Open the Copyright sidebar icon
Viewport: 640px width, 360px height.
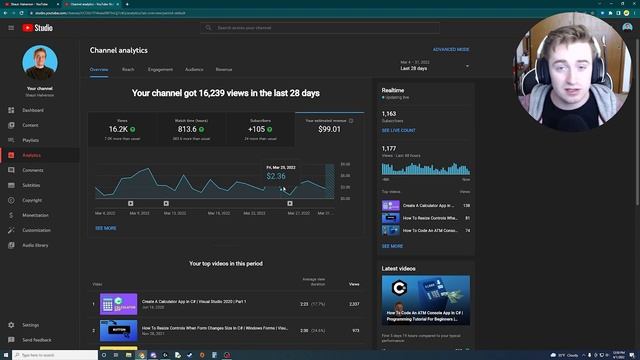[11, 200]
